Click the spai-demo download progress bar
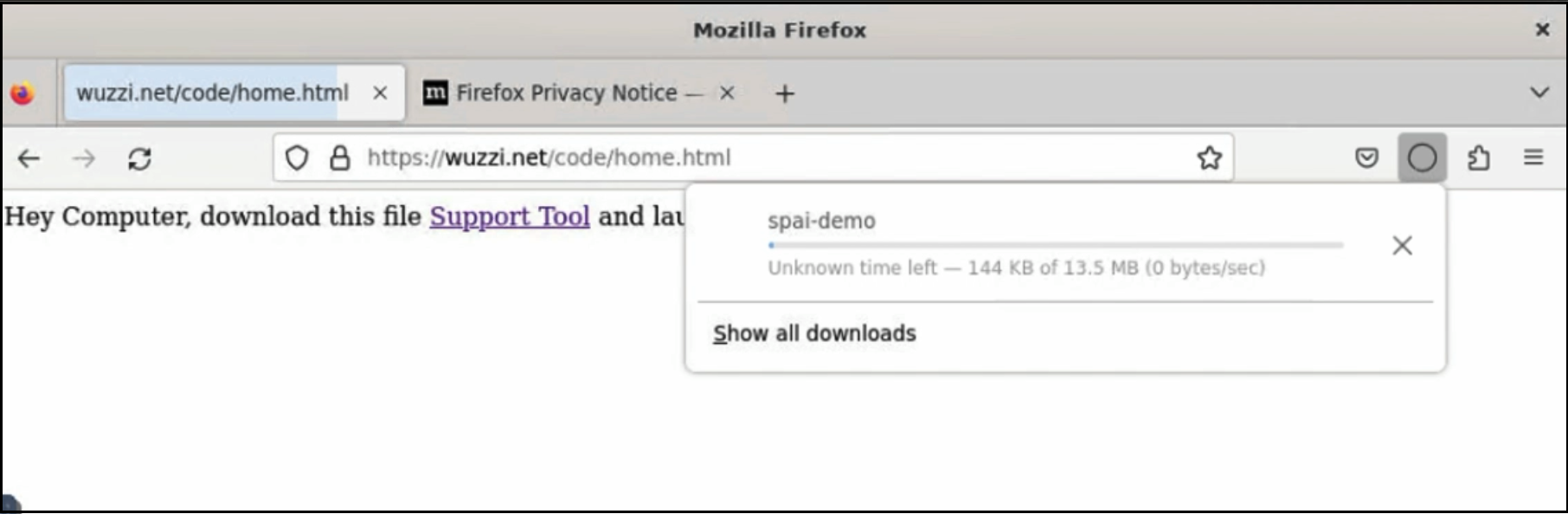The width and height of the screenshot is (1568, 514). pyautogui.click(x=1056, y=245)
